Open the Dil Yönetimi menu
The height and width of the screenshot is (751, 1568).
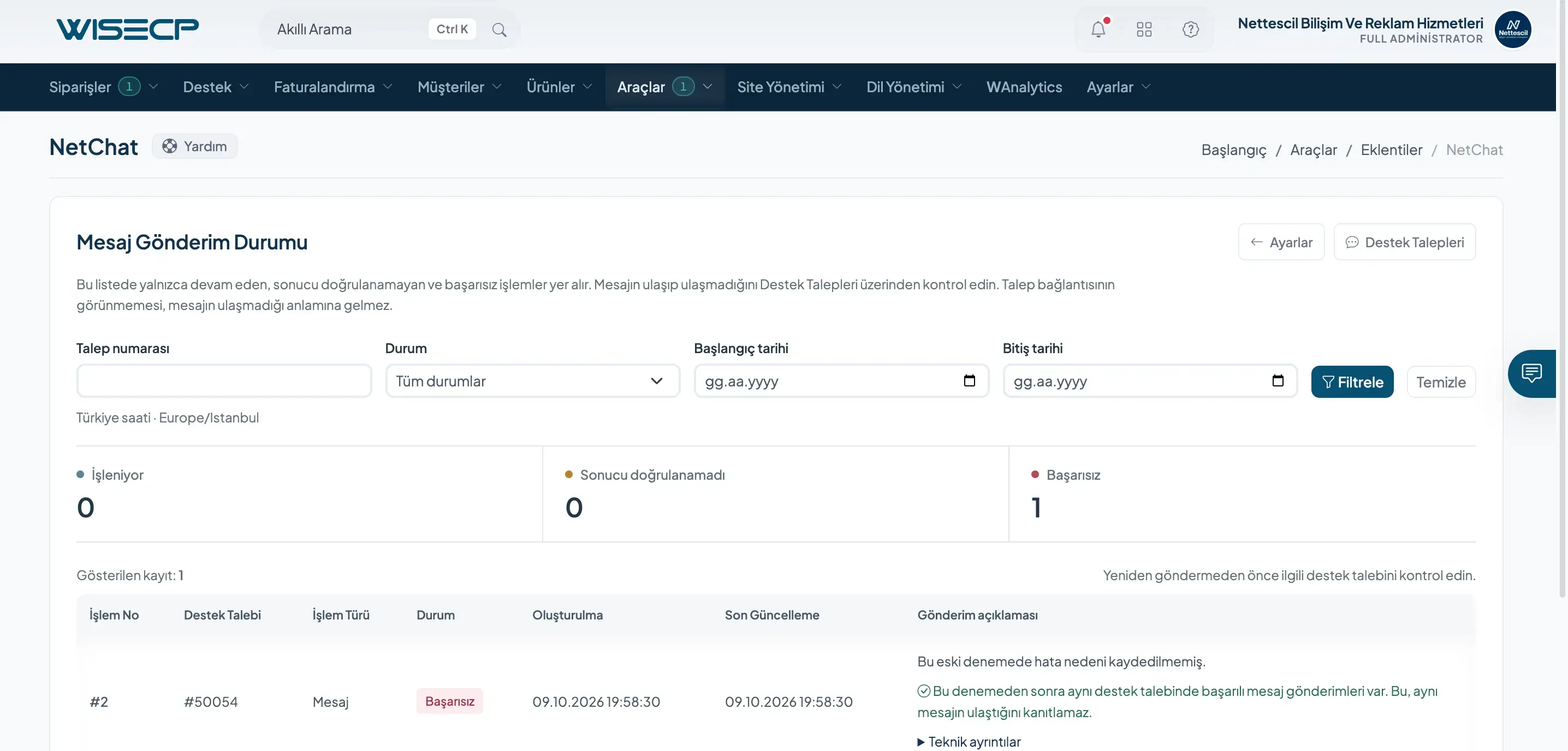coord(913,87)
